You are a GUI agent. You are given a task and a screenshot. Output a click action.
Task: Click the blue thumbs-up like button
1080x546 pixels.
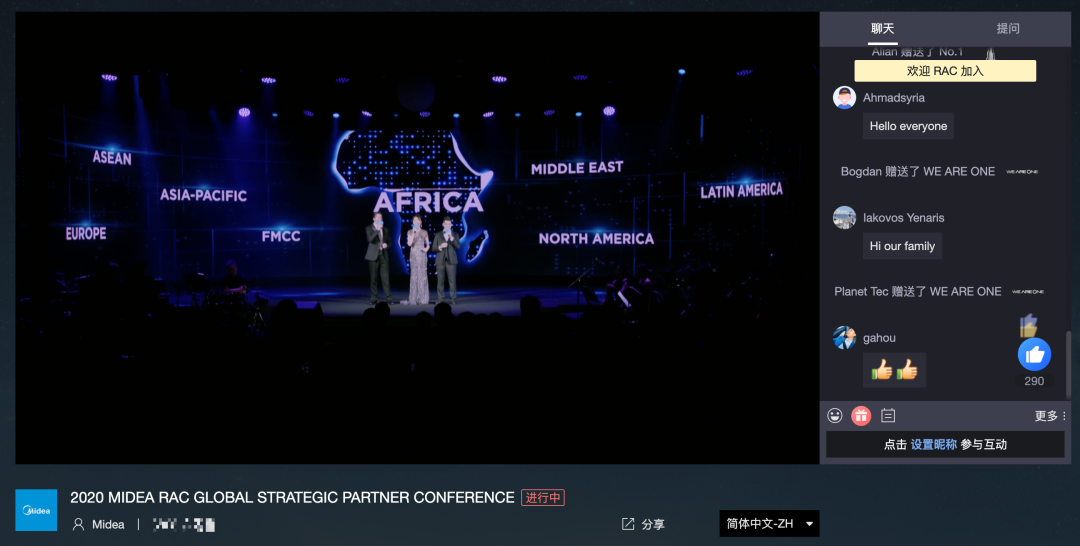coord(1034,354)
